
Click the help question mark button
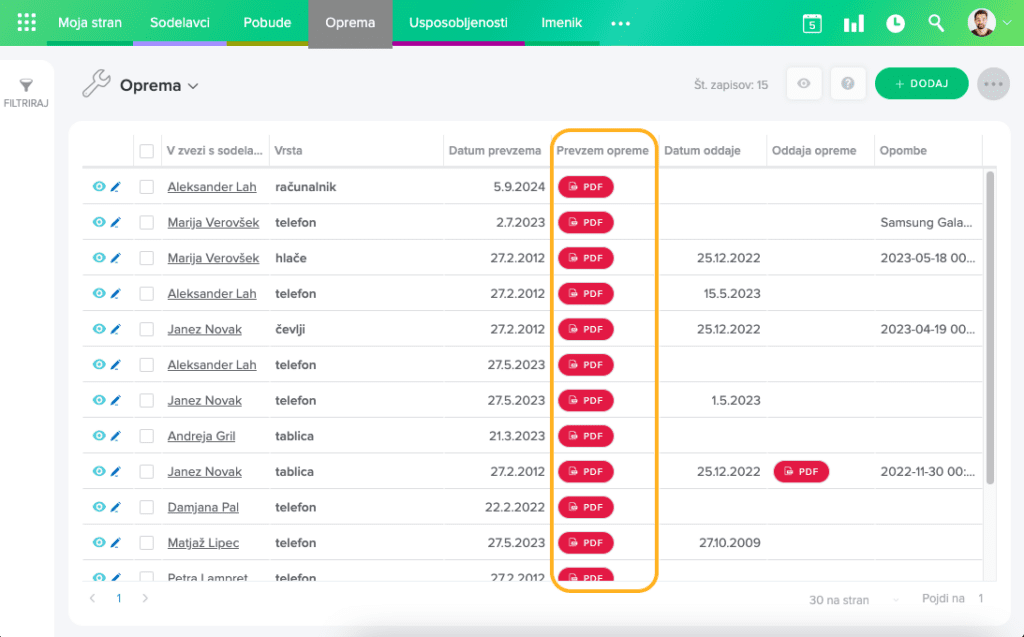848,84
